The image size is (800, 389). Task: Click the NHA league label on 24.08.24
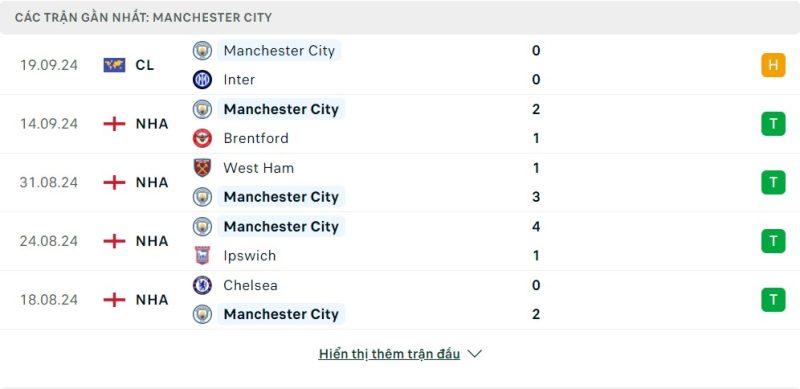[152, 241]
